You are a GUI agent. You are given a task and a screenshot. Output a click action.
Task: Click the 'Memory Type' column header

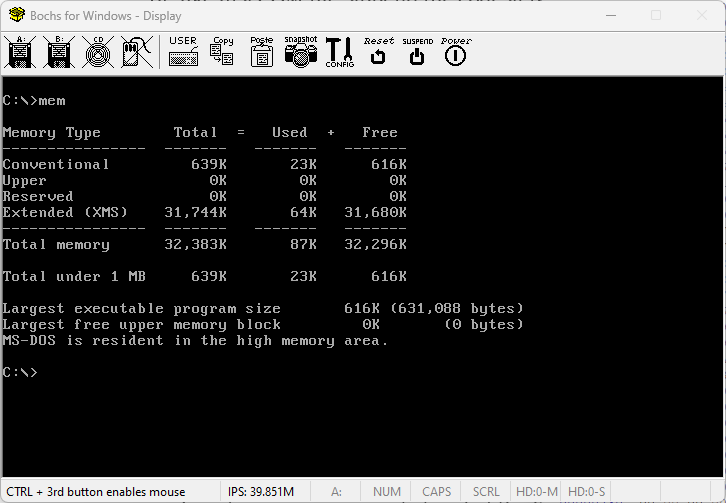point(51,133)
